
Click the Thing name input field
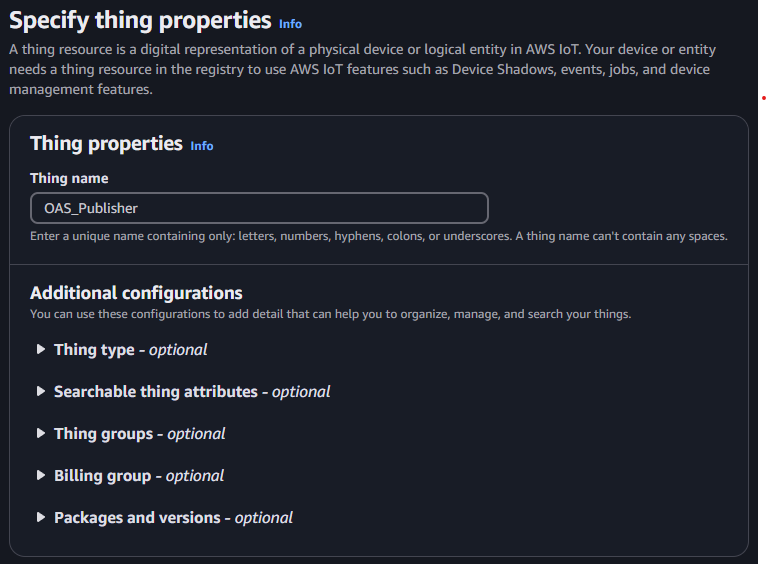259,208
